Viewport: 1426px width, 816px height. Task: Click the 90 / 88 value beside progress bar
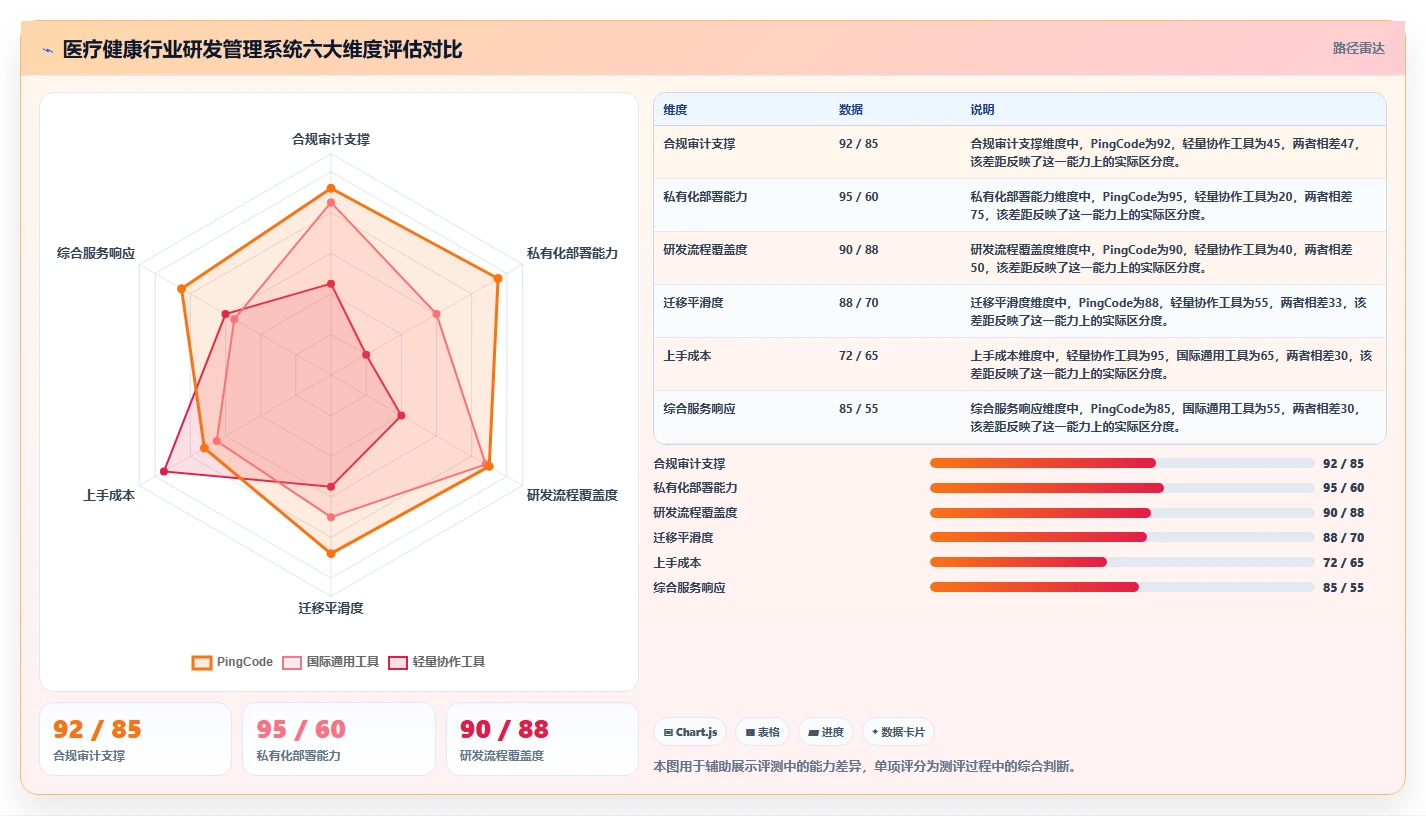tap(1343, 513)
